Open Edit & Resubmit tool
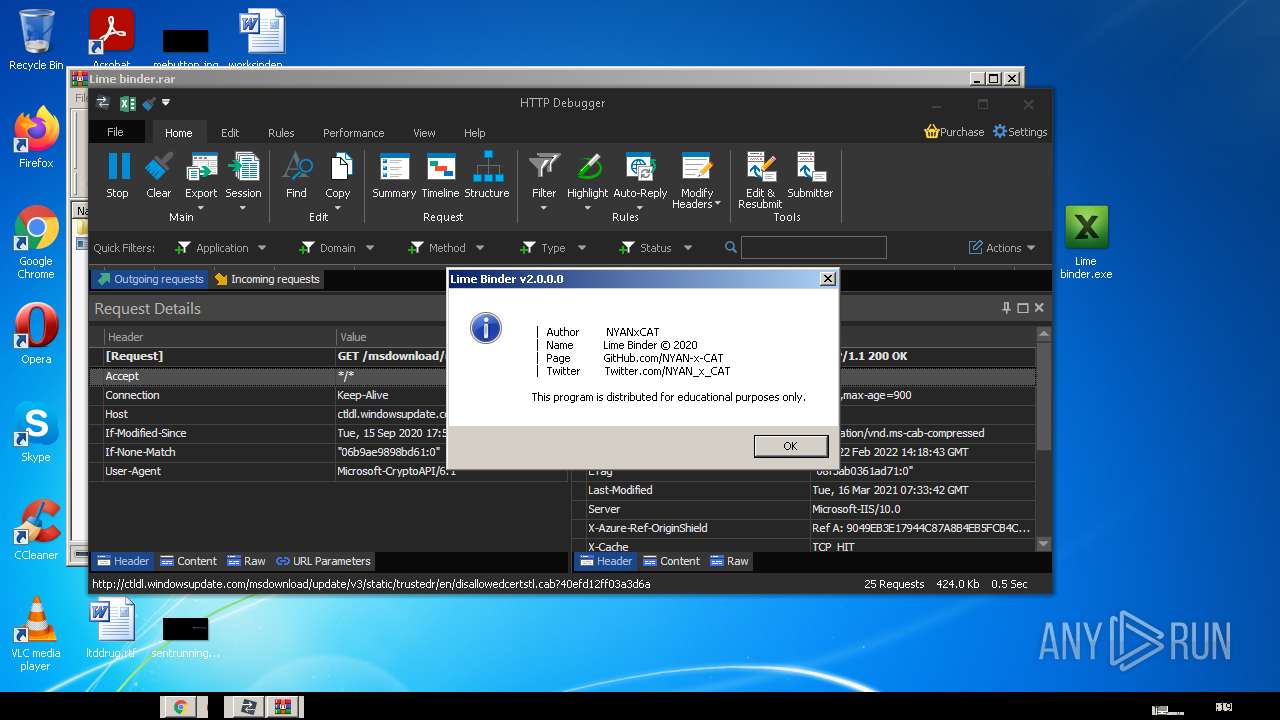The image size is (1280, 720). click(760, 180)
